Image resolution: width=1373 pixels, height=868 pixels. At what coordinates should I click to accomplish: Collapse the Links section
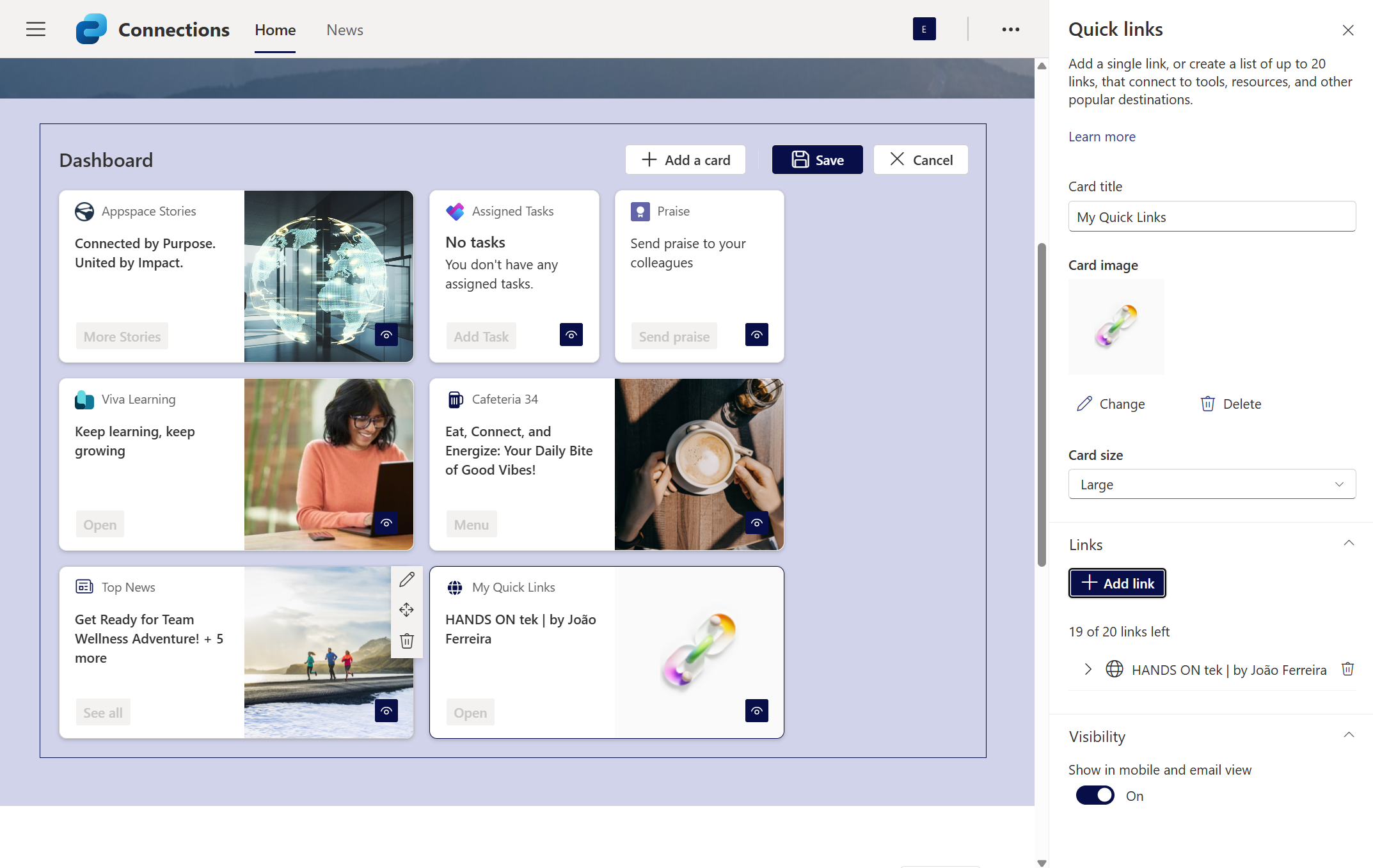point(1349,544)
